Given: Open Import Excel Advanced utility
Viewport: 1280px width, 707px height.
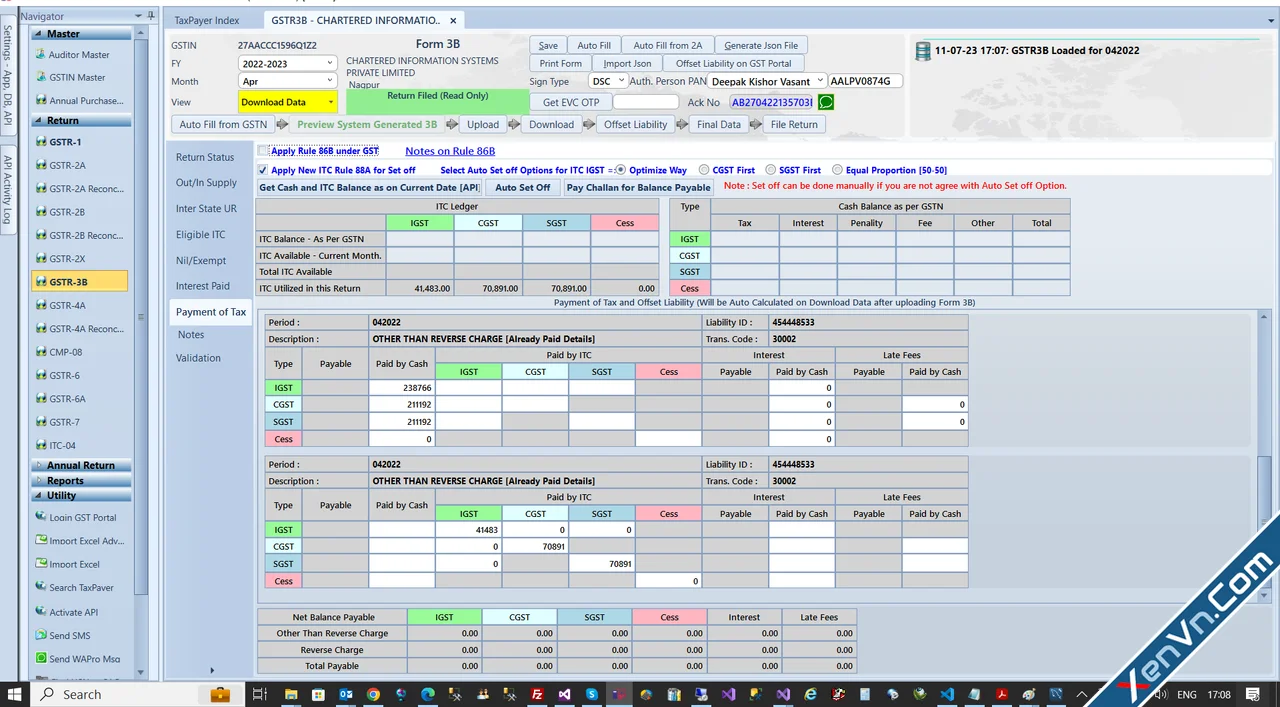Looking at the screenshot, I should coord(79,541).
